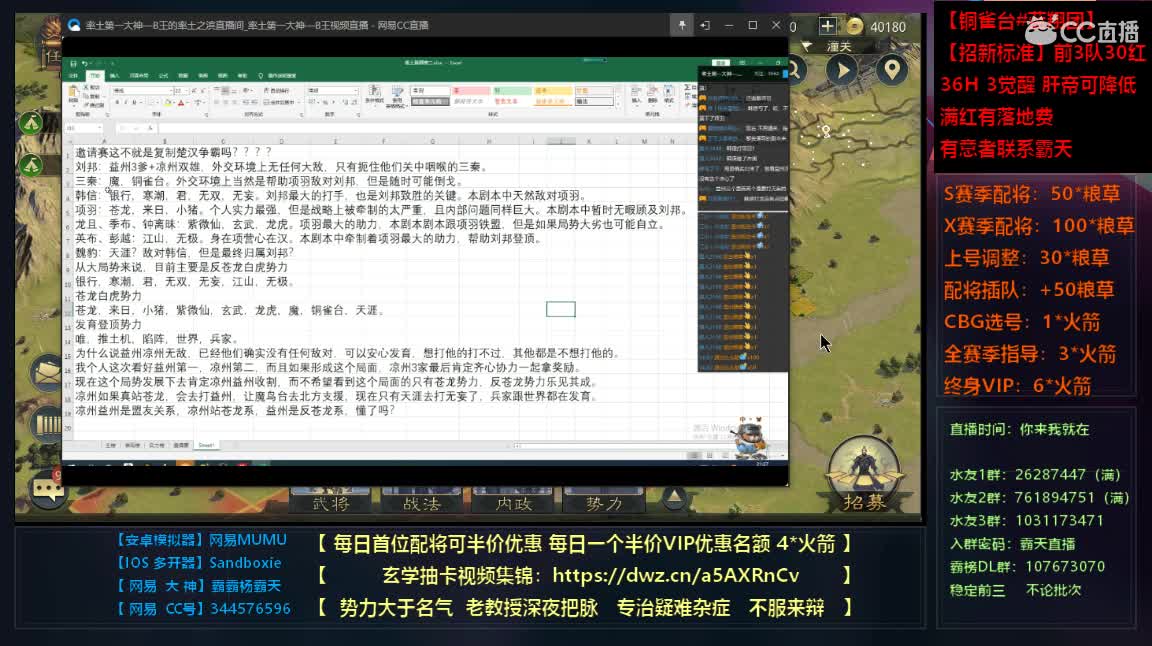Switch to Normal view in status bar
The width and height of the screenshot is (1152, 646).
tap(694, 456)
